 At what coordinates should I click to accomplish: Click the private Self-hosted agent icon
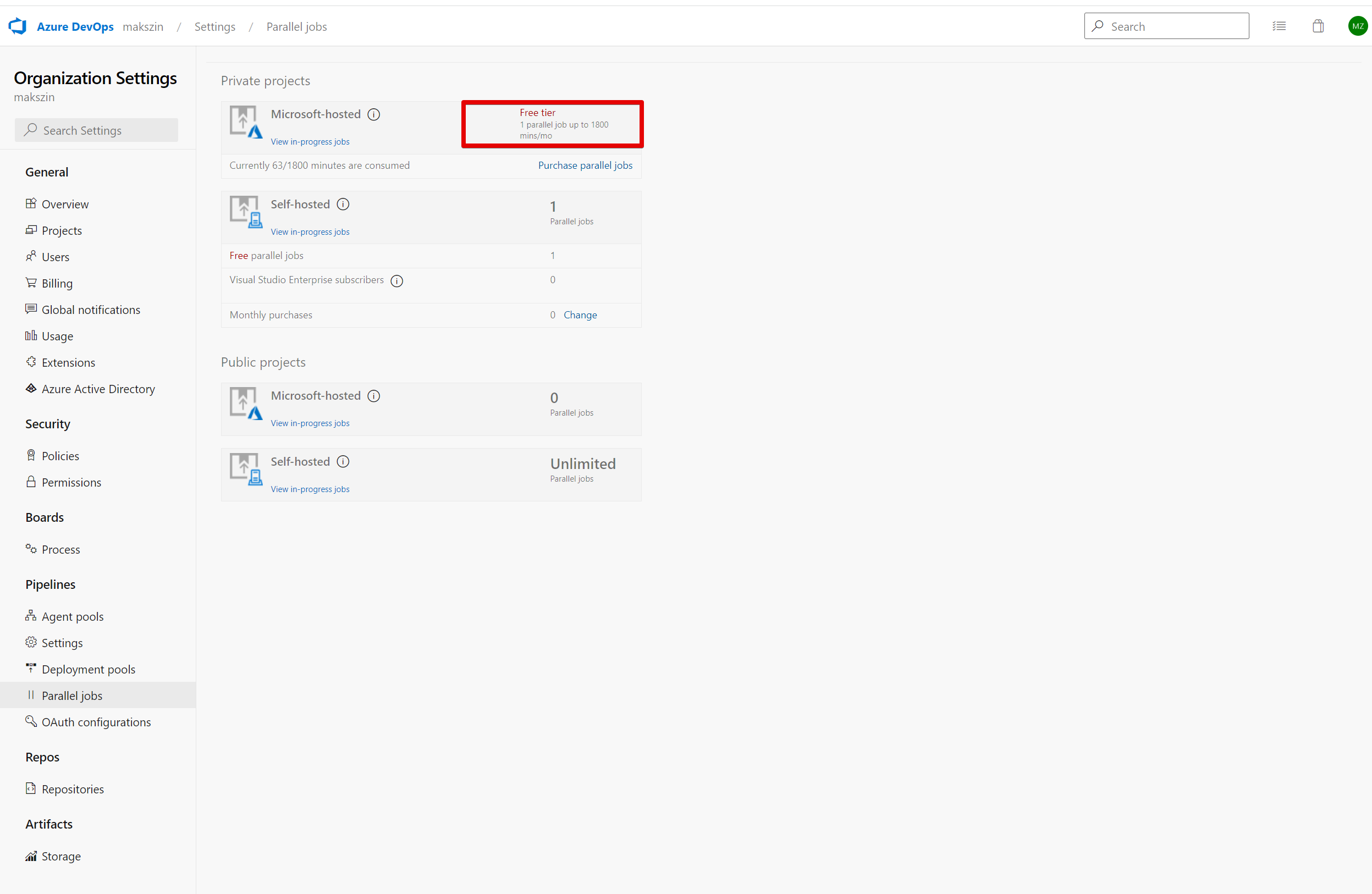tap(246, 212)
